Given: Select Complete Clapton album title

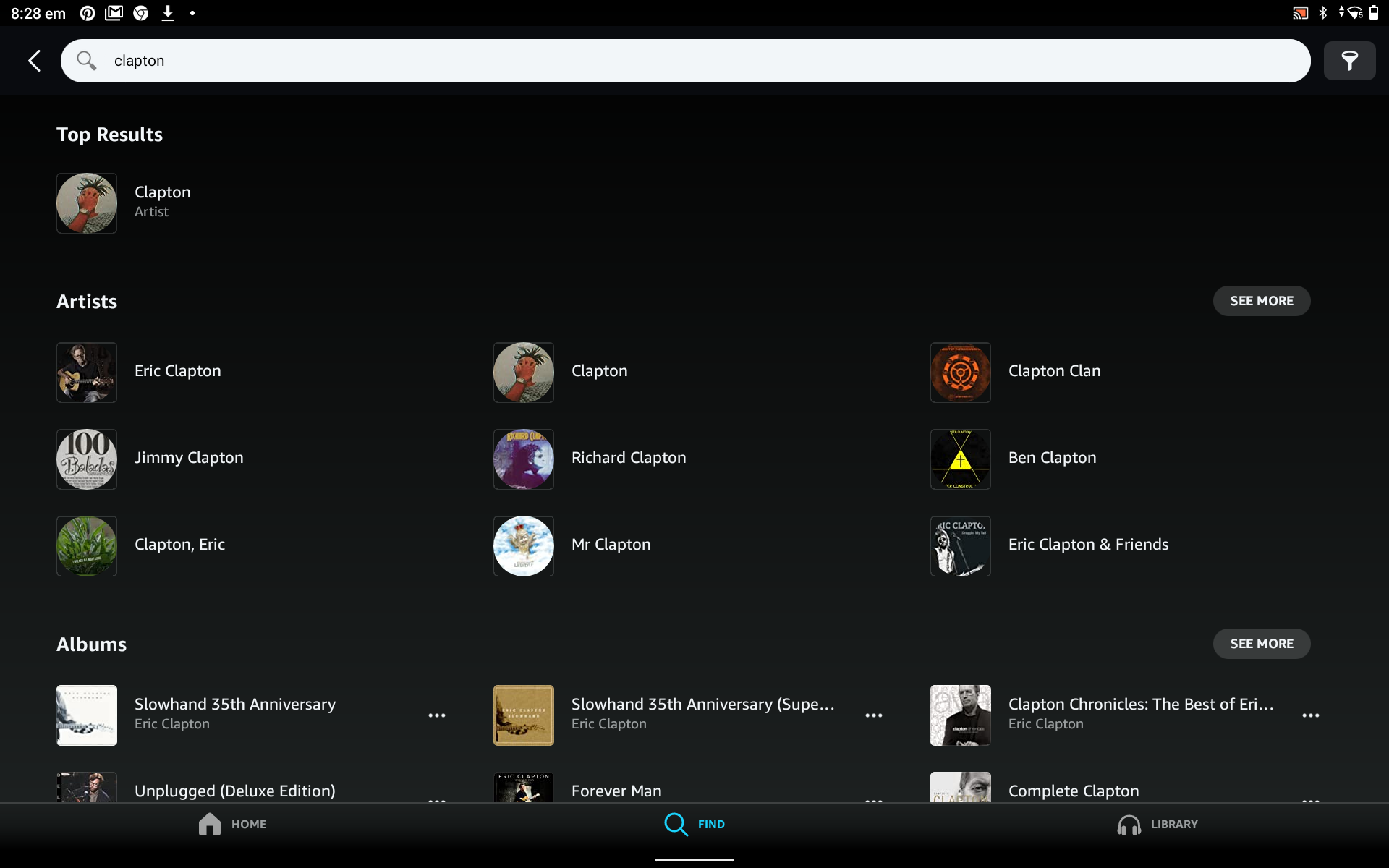Looking at the screenshot, I should 1074,791.
